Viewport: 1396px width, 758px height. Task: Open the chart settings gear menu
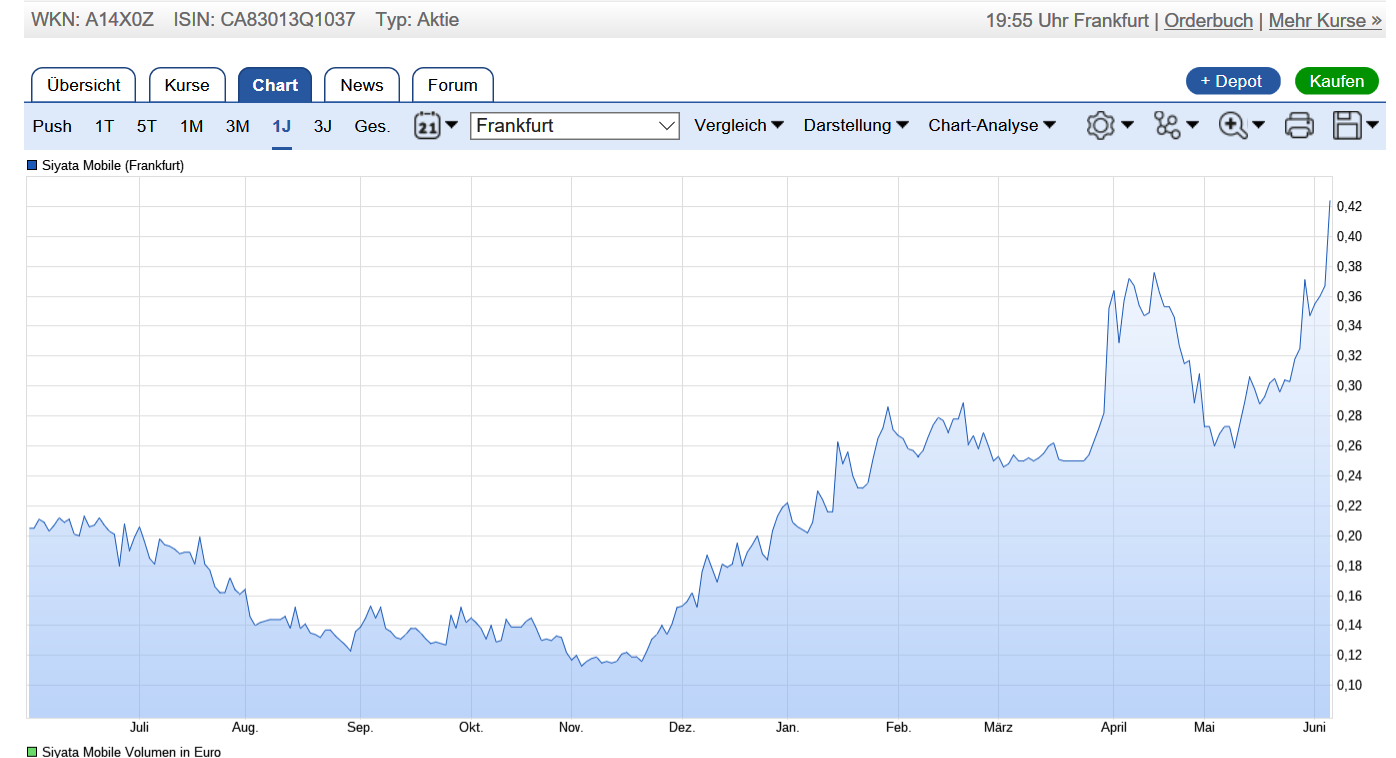1101,126
